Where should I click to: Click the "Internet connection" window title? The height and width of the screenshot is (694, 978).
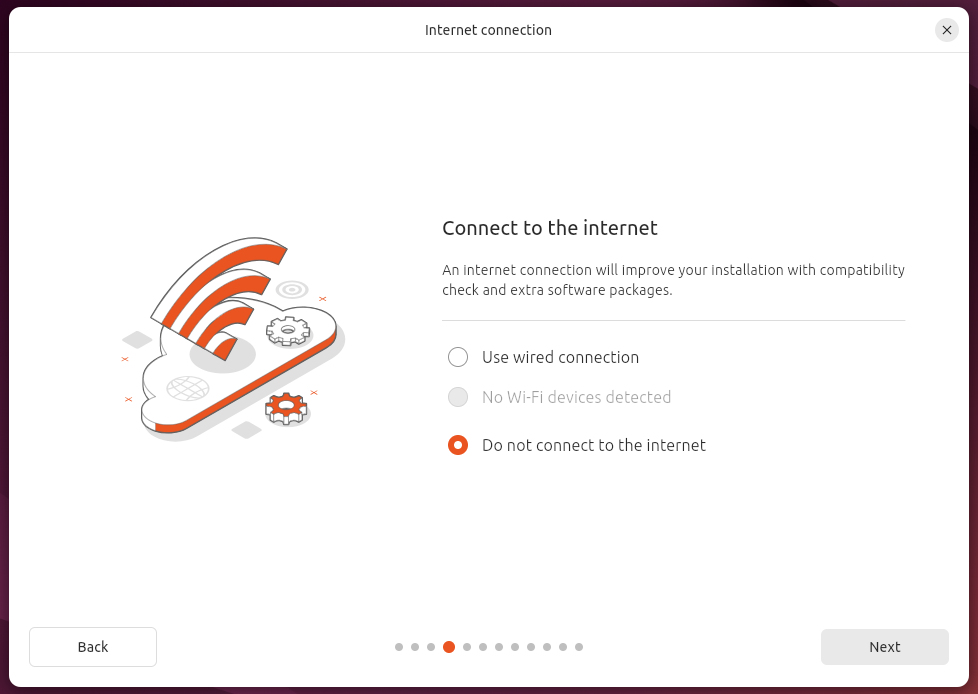click(488, 30)
